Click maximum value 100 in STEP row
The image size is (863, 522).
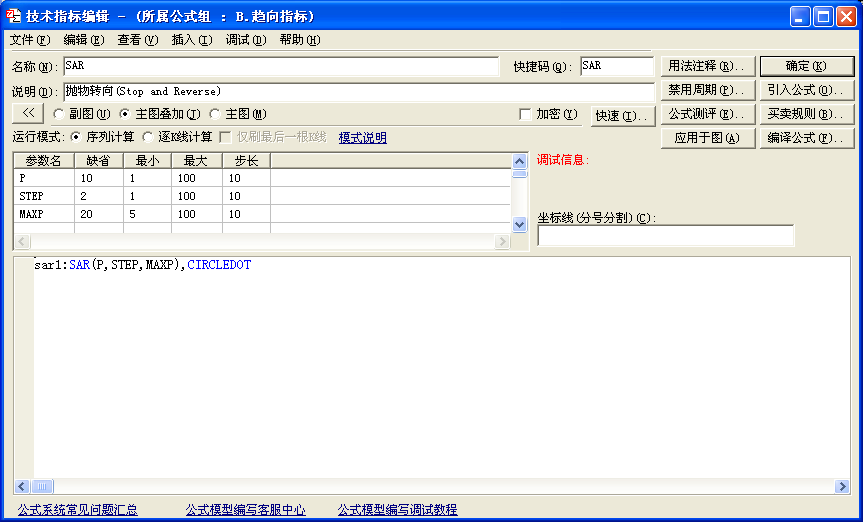pos(197,196)
